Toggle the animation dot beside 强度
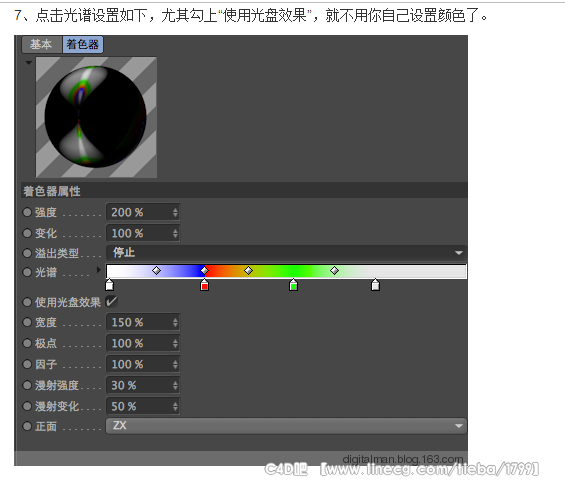Viewport: 565px width, 486px height. coord(27,212)
